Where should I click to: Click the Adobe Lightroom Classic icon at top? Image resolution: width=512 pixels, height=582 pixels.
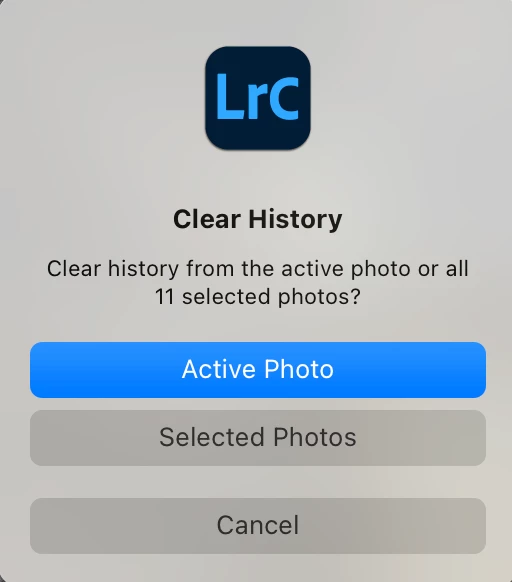pos(258,98)
